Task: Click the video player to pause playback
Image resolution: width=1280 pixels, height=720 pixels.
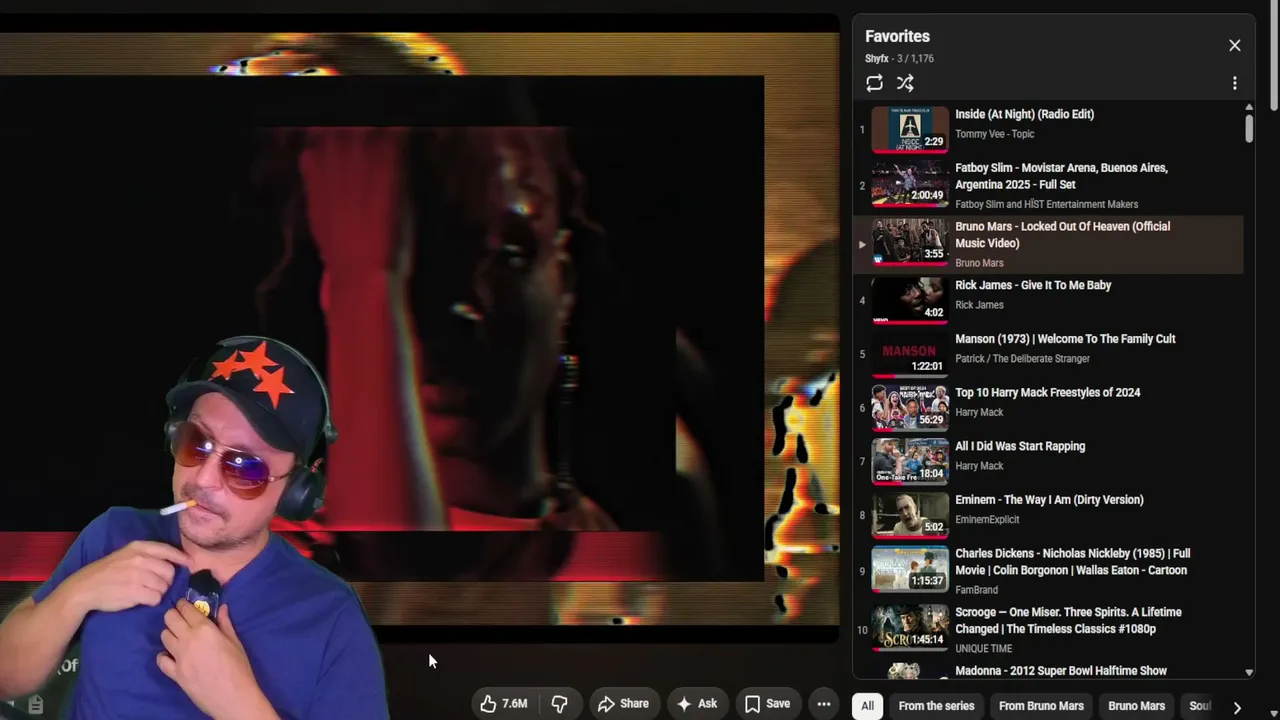Action: coord(420,330)
